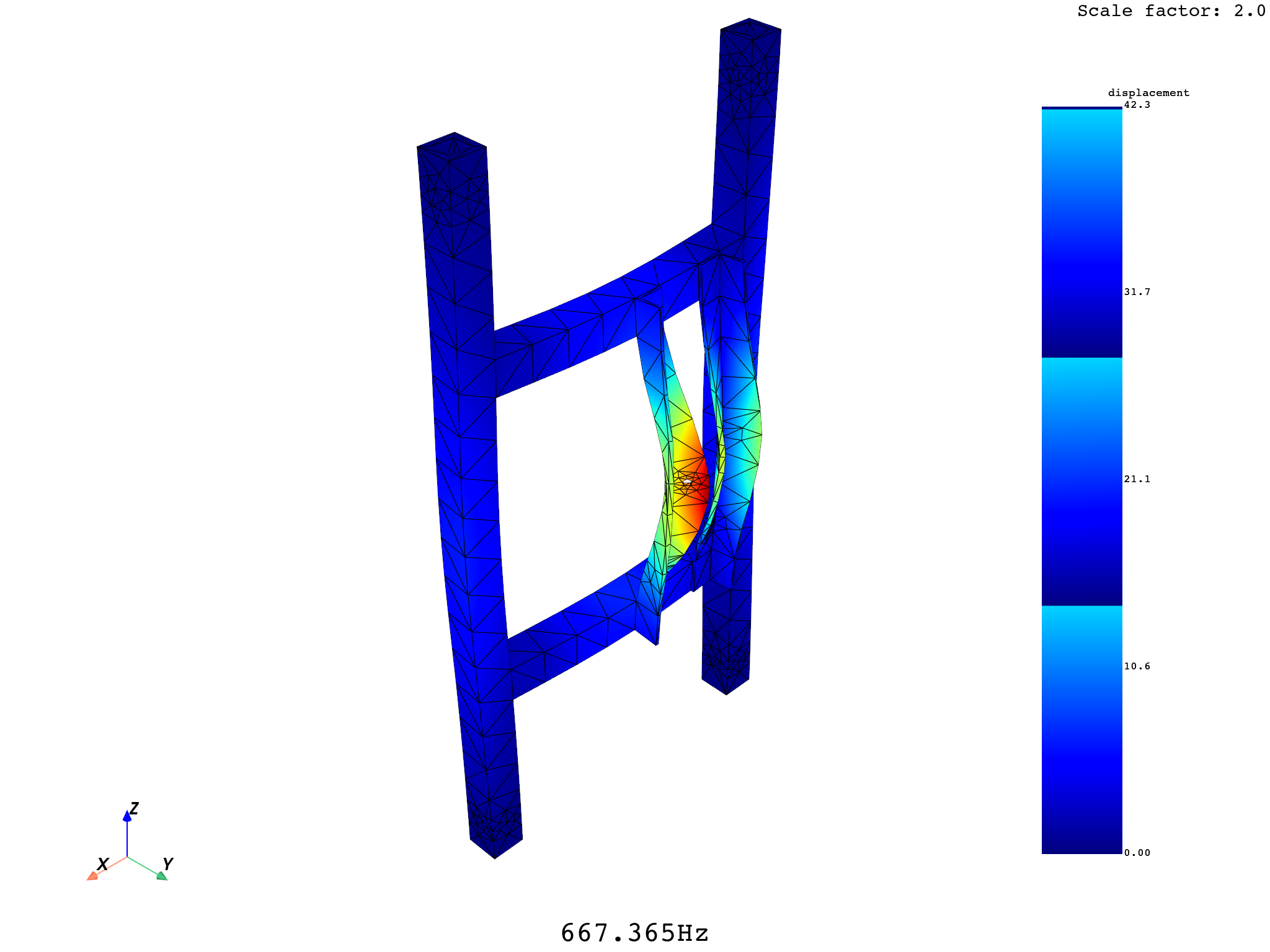The width and height of the screenshot is (1270, 952).
Task: Click the Z axis label letter
Action: [x=134, y=808]
